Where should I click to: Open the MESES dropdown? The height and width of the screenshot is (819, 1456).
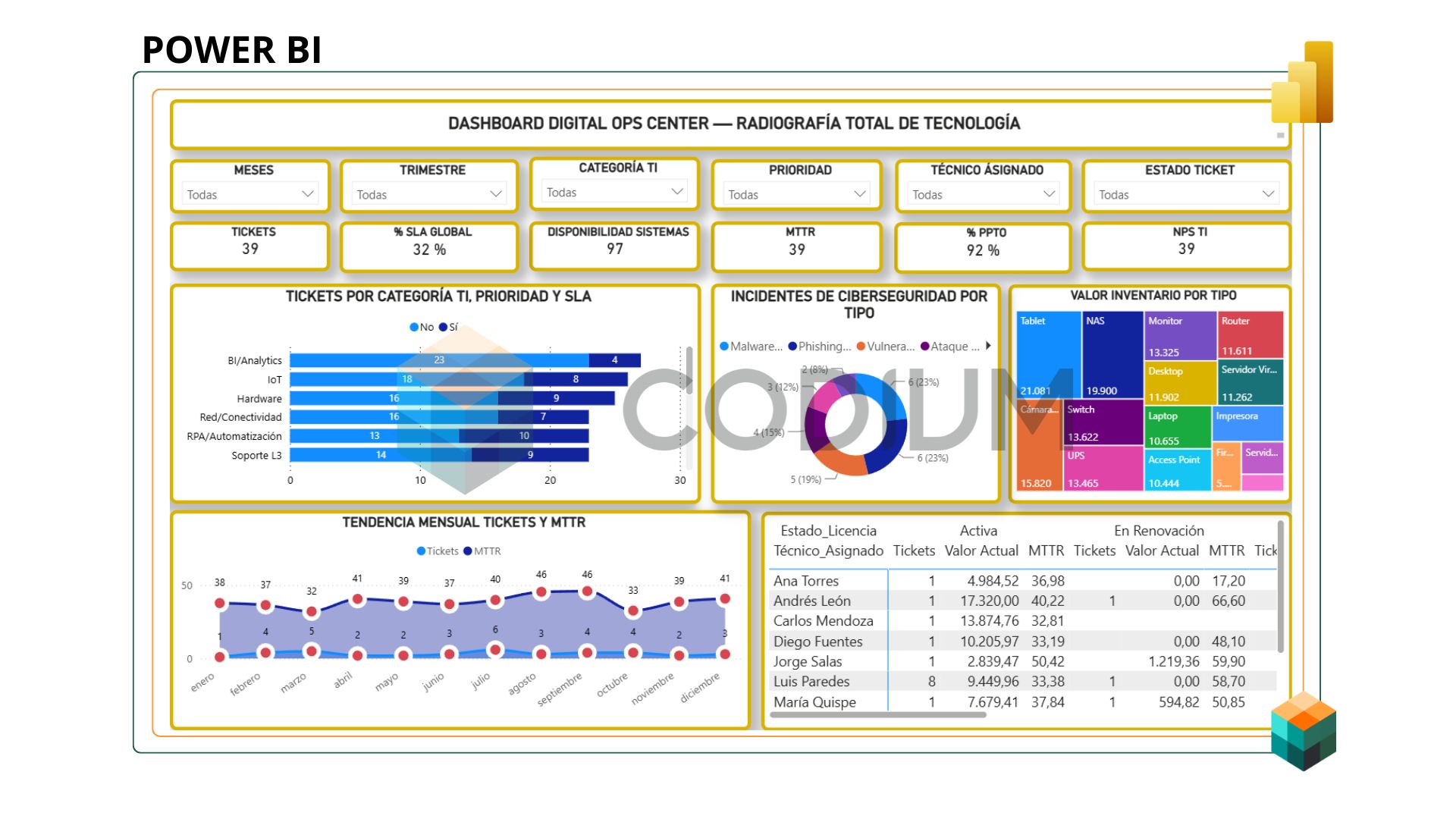[x=250, y=194]
